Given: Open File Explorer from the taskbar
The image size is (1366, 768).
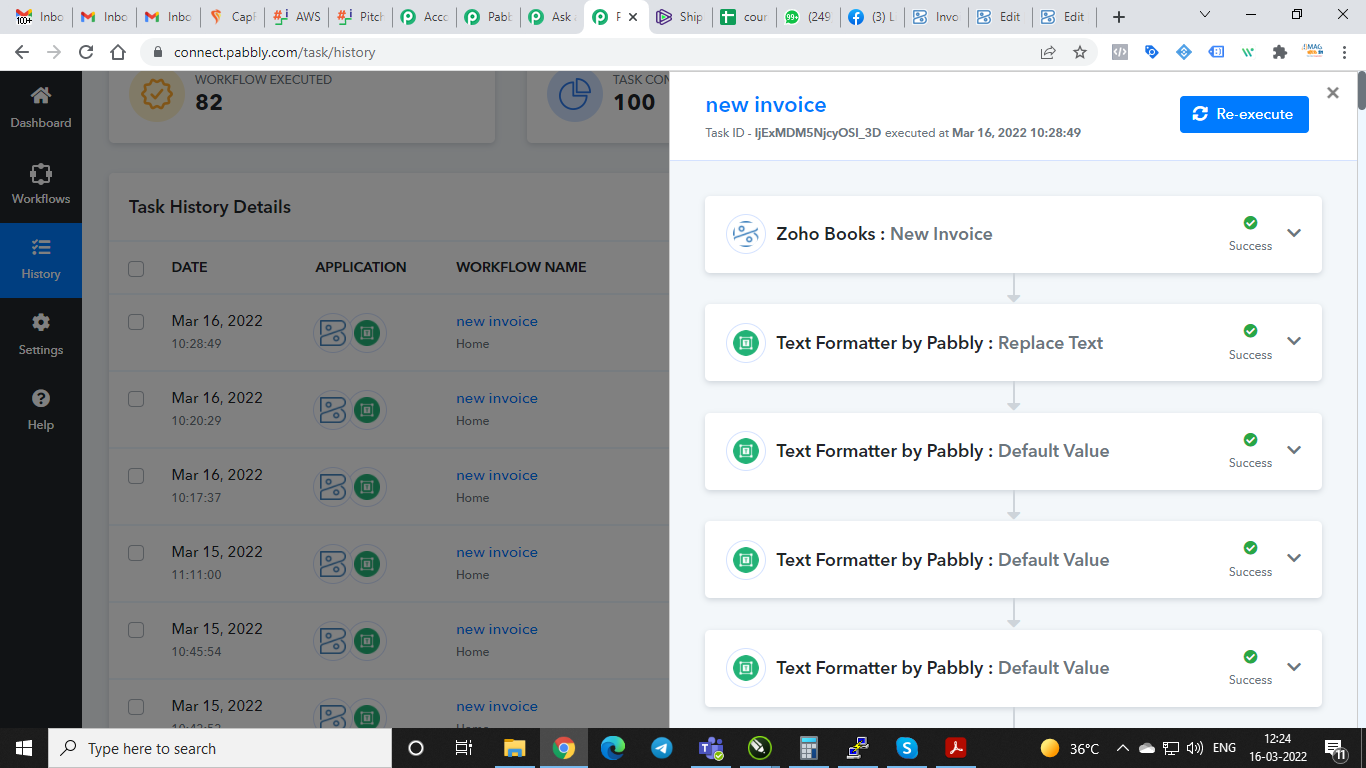Looking at the screenshot, I should point(515,748).
